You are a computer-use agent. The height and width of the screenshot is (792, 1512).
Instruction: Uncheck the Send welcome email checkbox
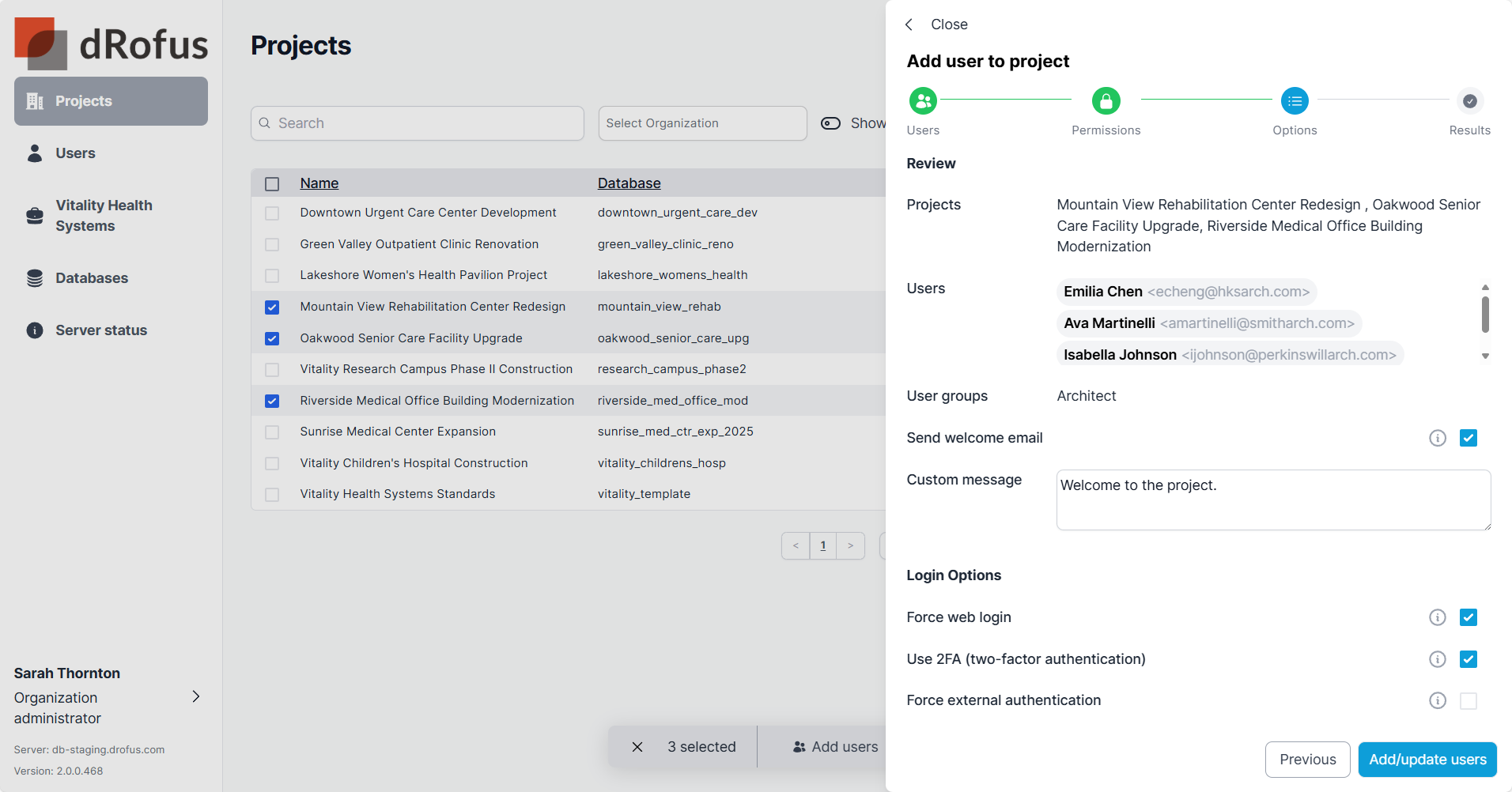[1468, 438]
